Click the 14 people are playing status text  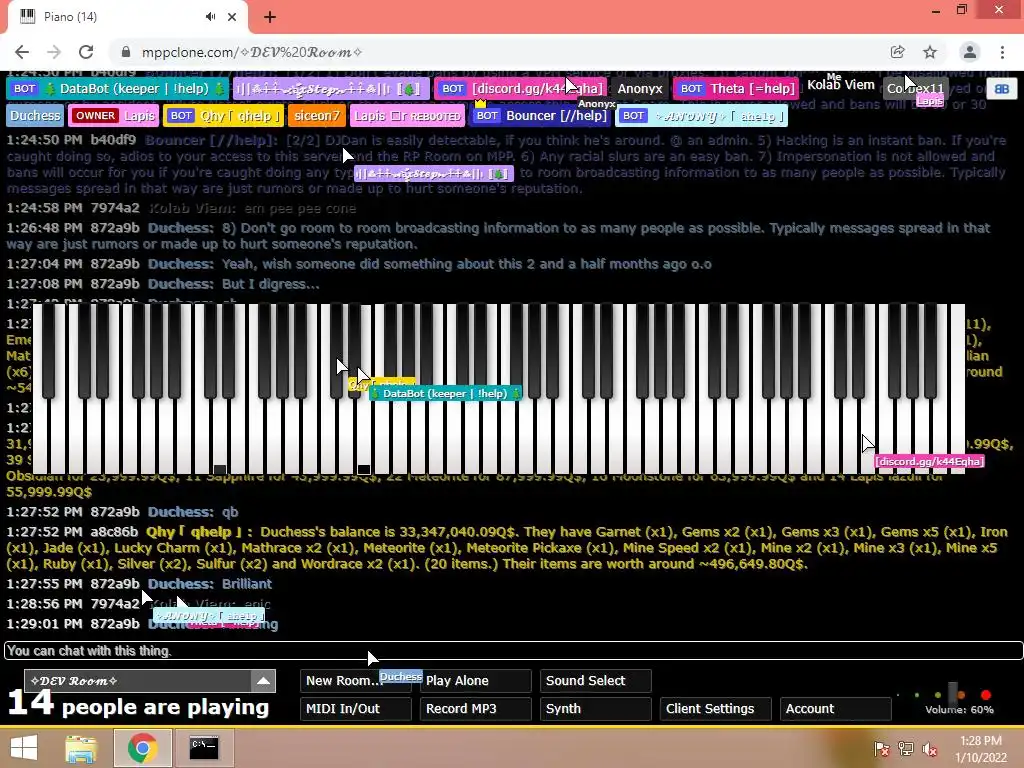click(138, 705)
